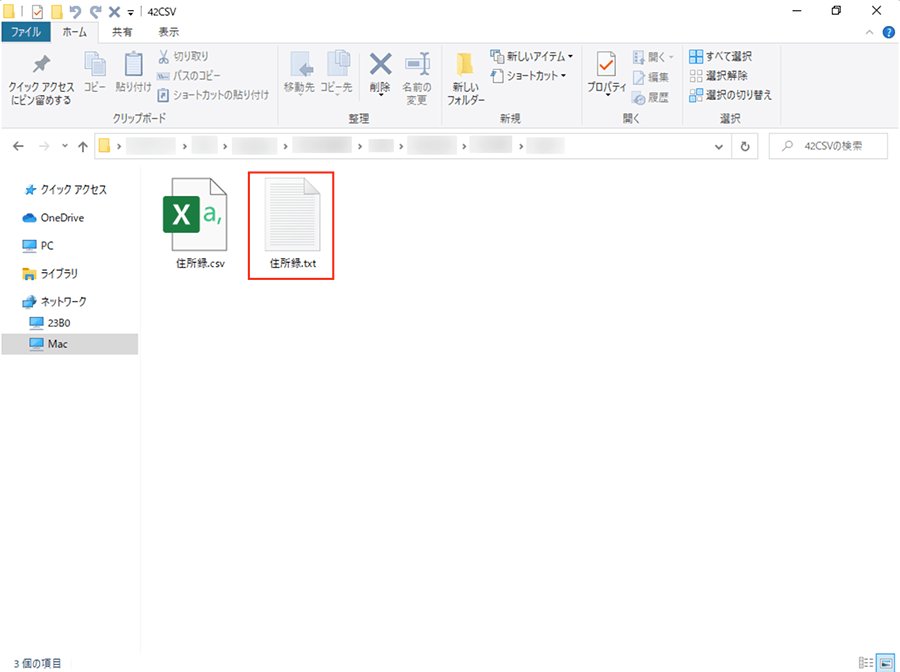Image resolution: width=900 pixels, height=672 pixels.
Task: Select OneDrive in navigation pane
Action: click(53, 218)
